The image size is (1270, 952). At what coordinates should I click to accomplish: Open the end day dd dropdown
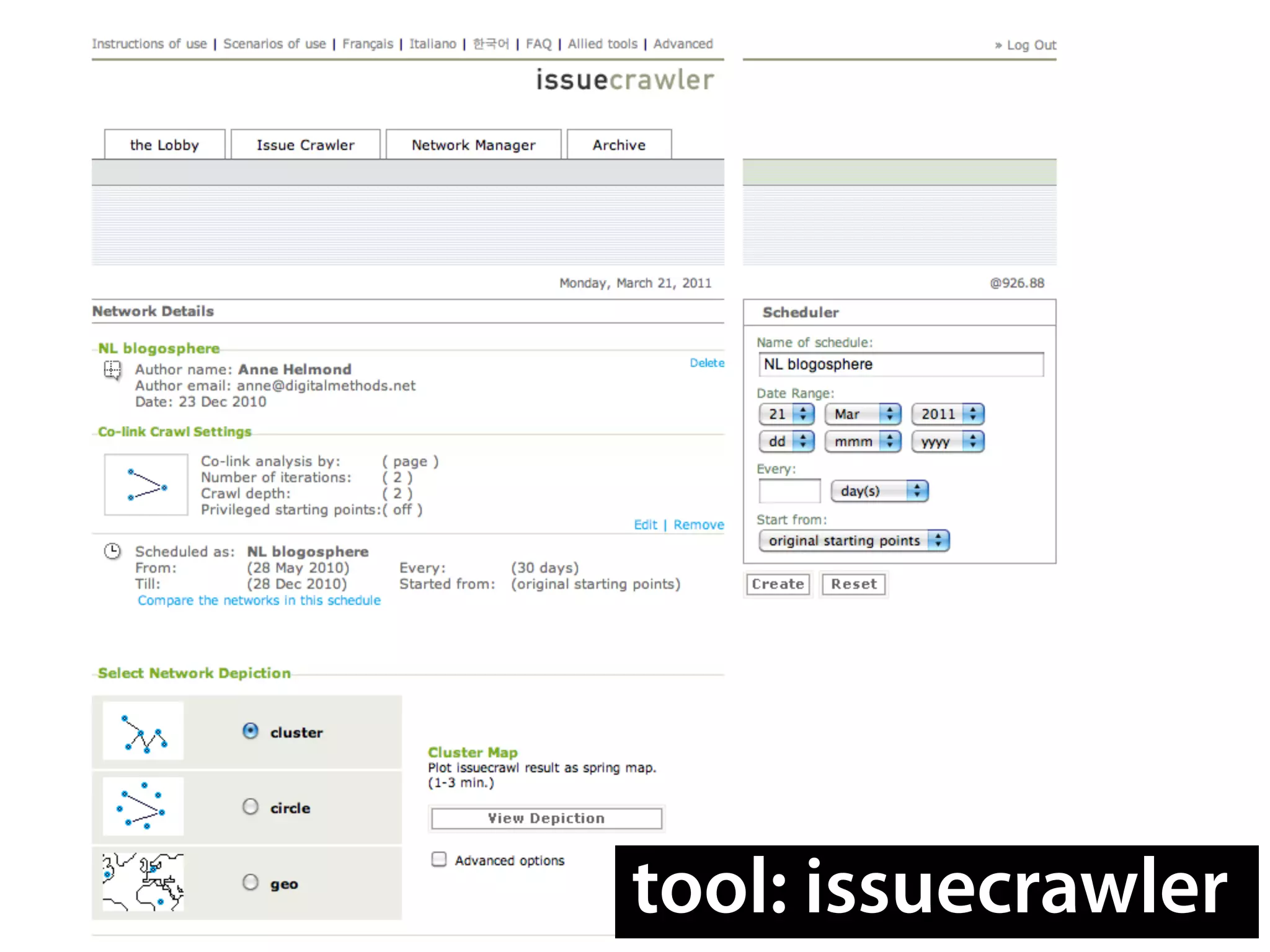pos(786,441)
